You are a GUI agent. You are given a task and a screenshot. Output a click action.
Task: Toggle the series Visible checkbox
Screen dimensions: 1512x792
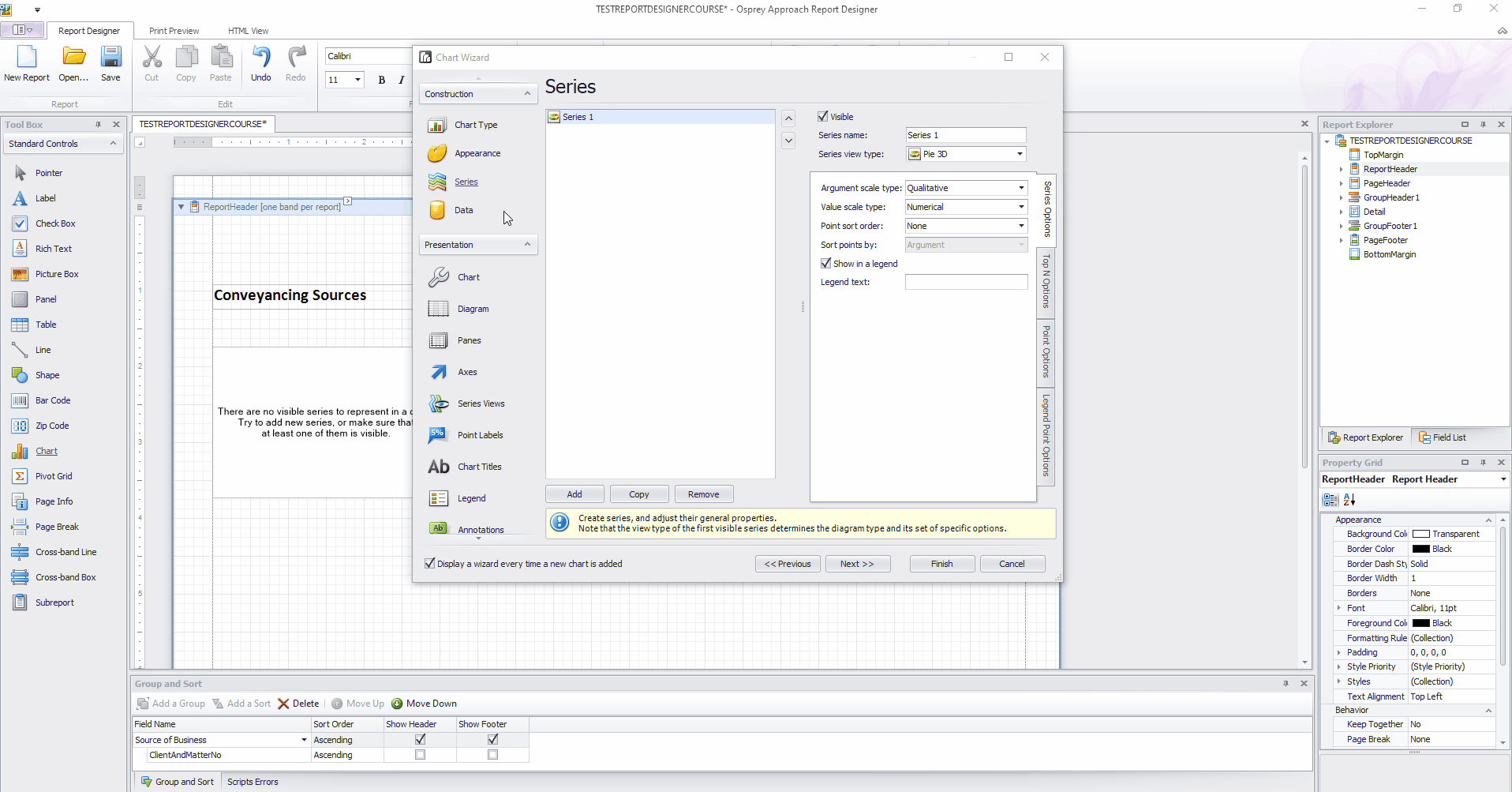point(823,116)
